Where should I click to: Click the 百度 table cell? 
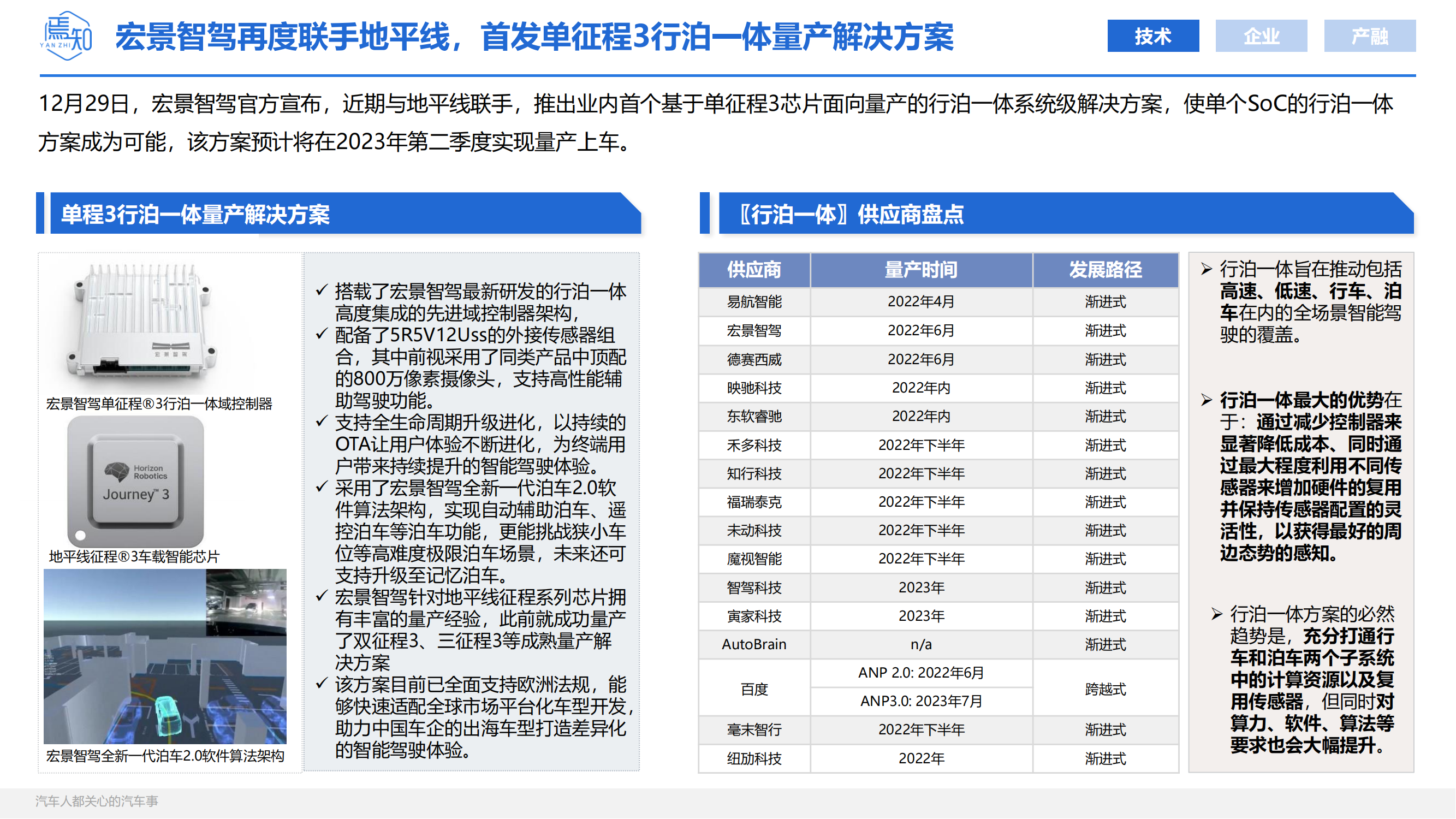pos(754,688)
